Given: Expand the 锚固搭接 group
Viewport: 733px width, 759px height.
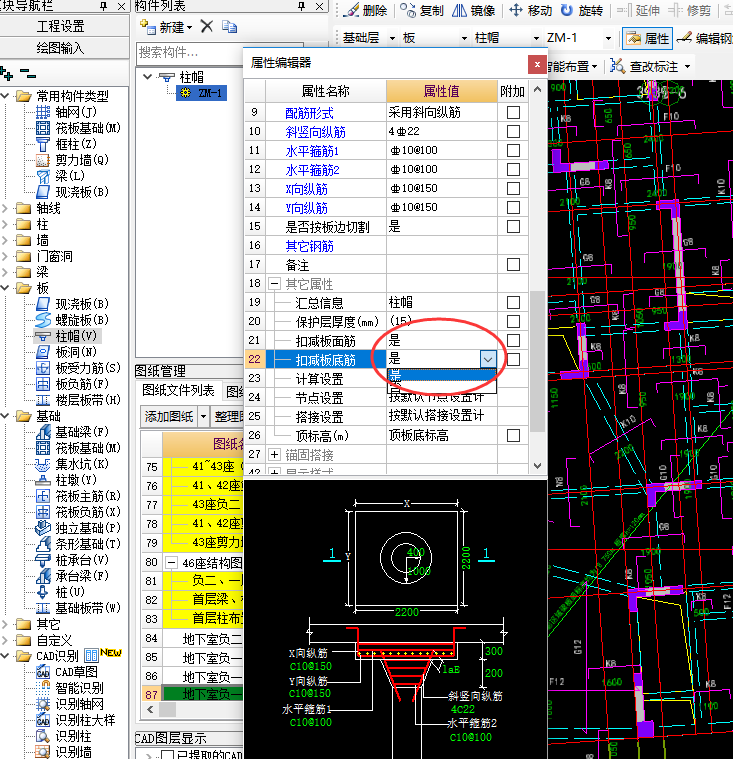Looking at the screenshot, I should [275, 455].
